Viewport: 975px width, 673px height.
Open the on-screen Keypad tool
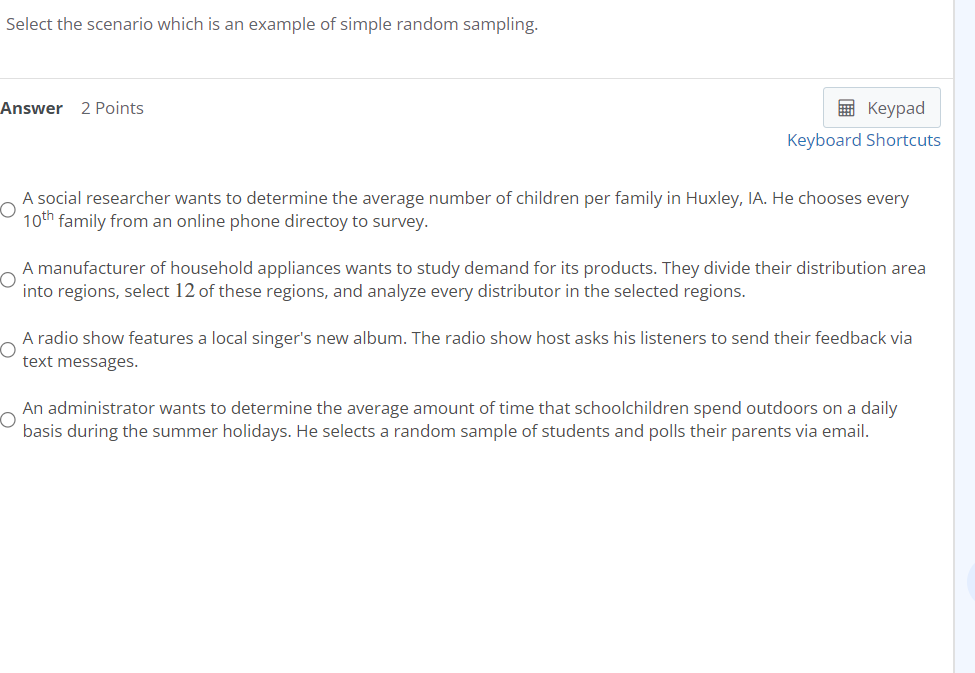pos(881,107)
